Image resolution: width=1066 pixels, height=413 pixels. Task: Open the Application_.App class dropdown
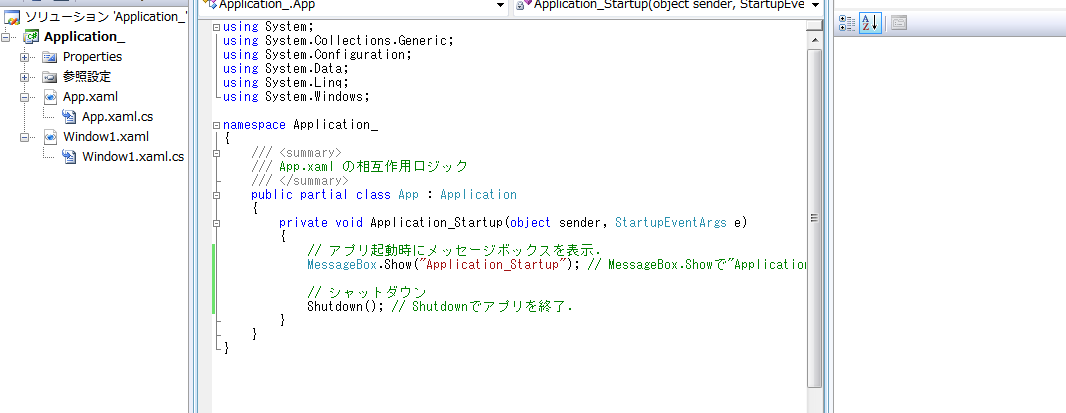[x=501, y=5]
